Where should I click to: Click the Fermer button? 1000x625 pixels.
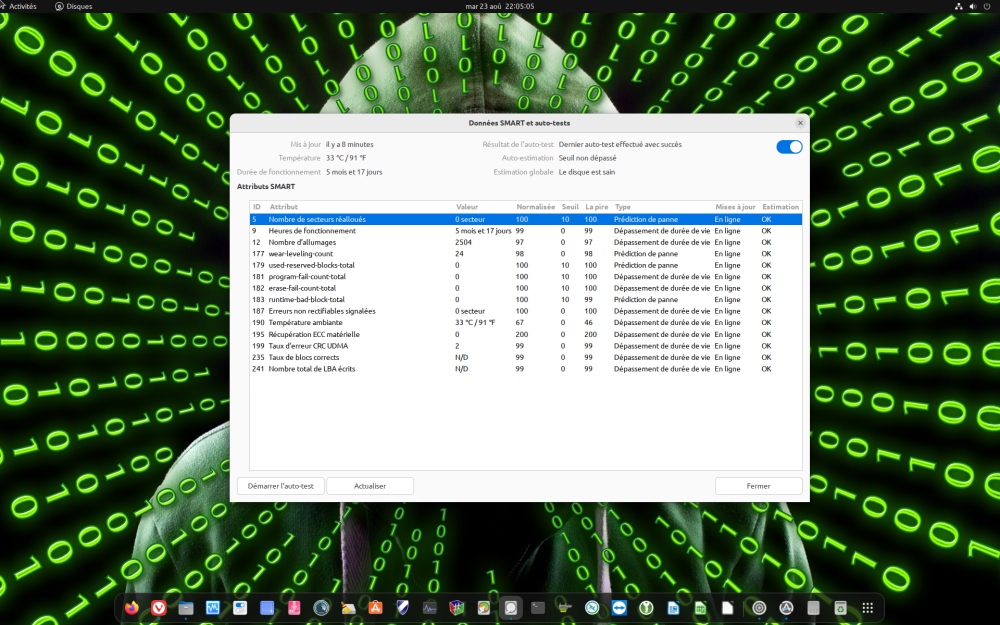point(758,486)
